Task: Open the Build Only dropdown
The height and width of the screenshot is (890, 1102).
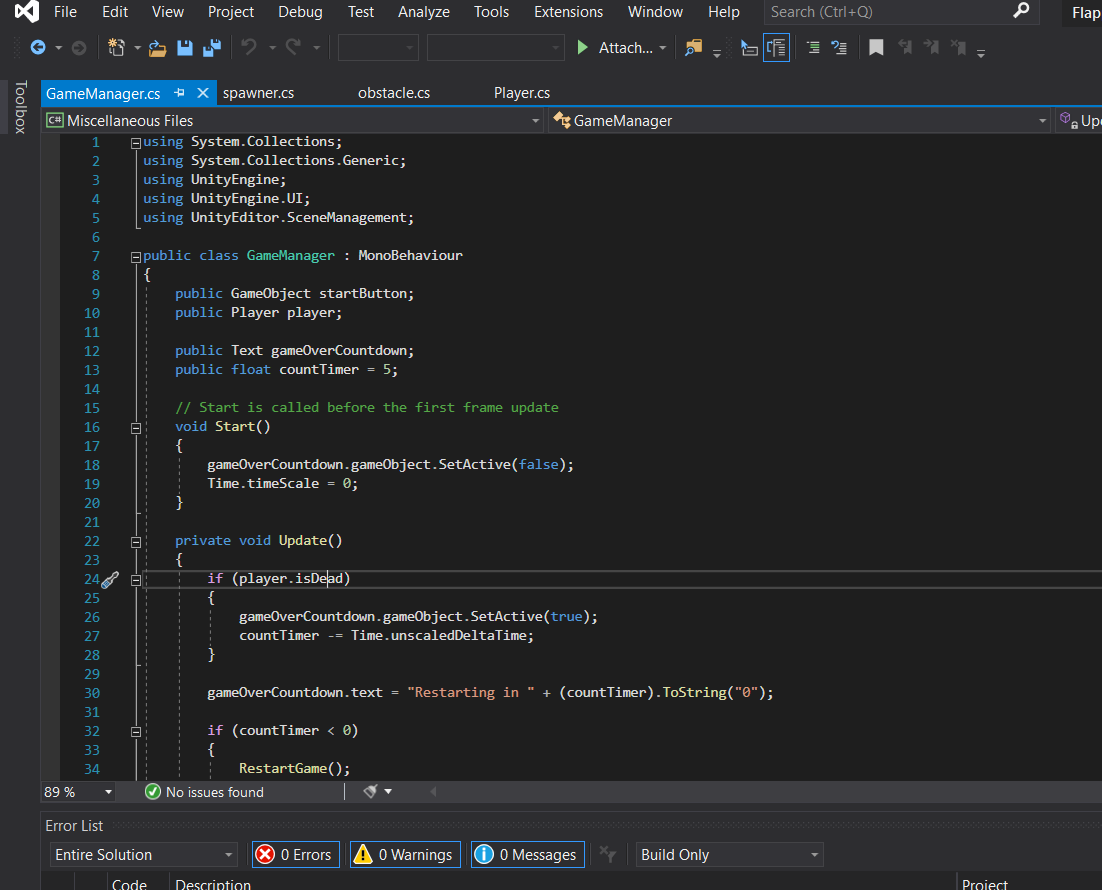Action: tap(730, 854)
